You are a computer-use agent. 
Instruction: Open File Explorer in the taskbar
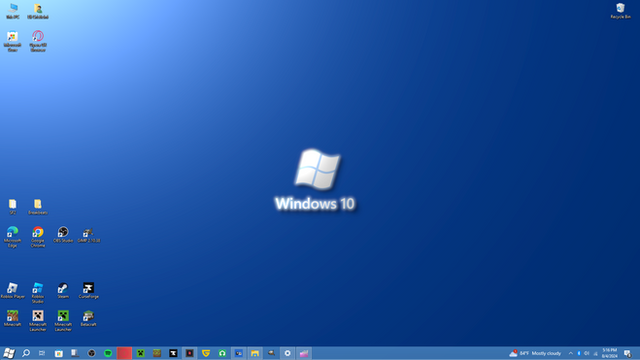(x=255, y=353)
